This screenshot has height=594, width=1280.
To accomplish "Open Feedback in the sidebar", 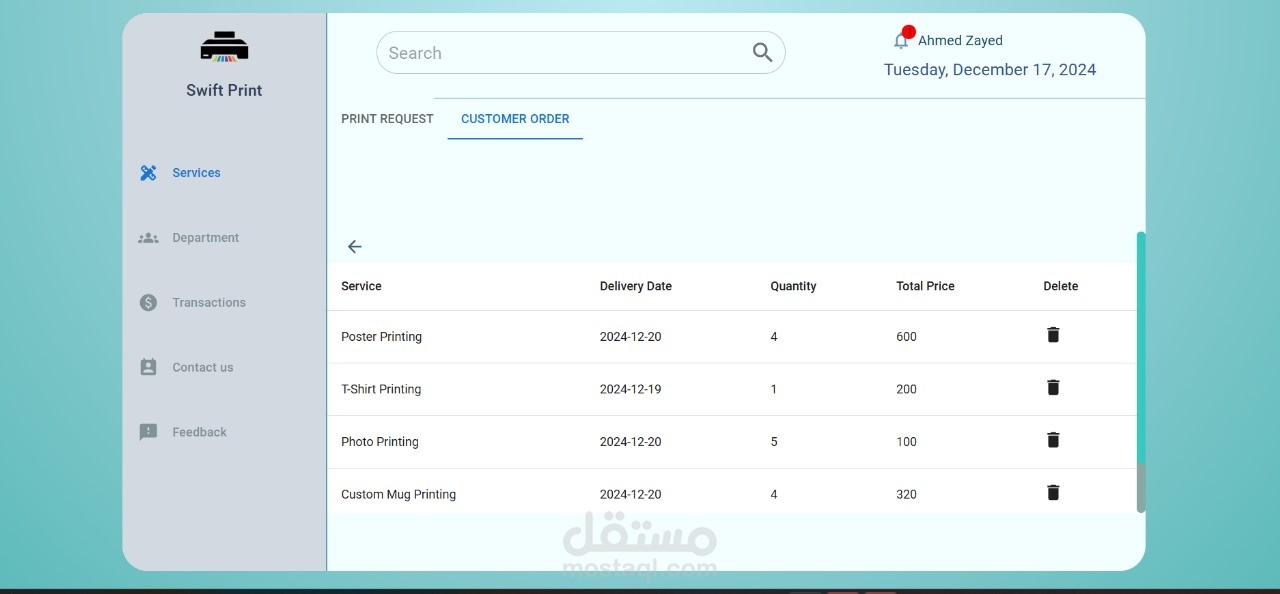I will point(199,432).
